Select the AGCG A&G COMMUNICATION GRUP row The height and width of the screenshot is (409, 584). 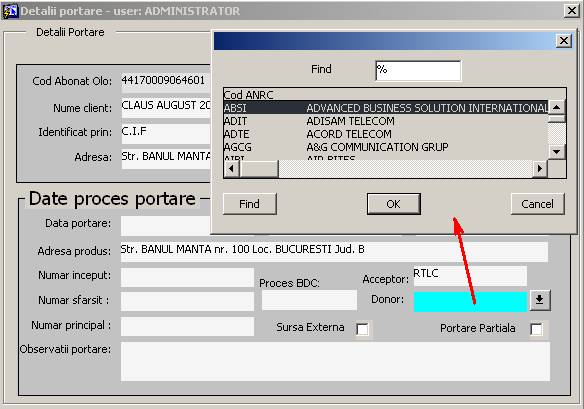click(385, 147)
